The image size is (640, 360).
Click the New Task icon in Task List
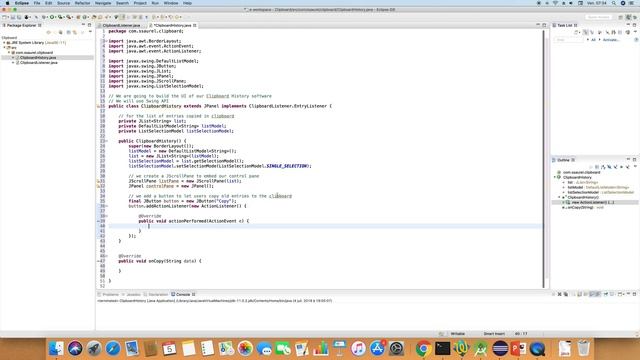click(576, 32)
